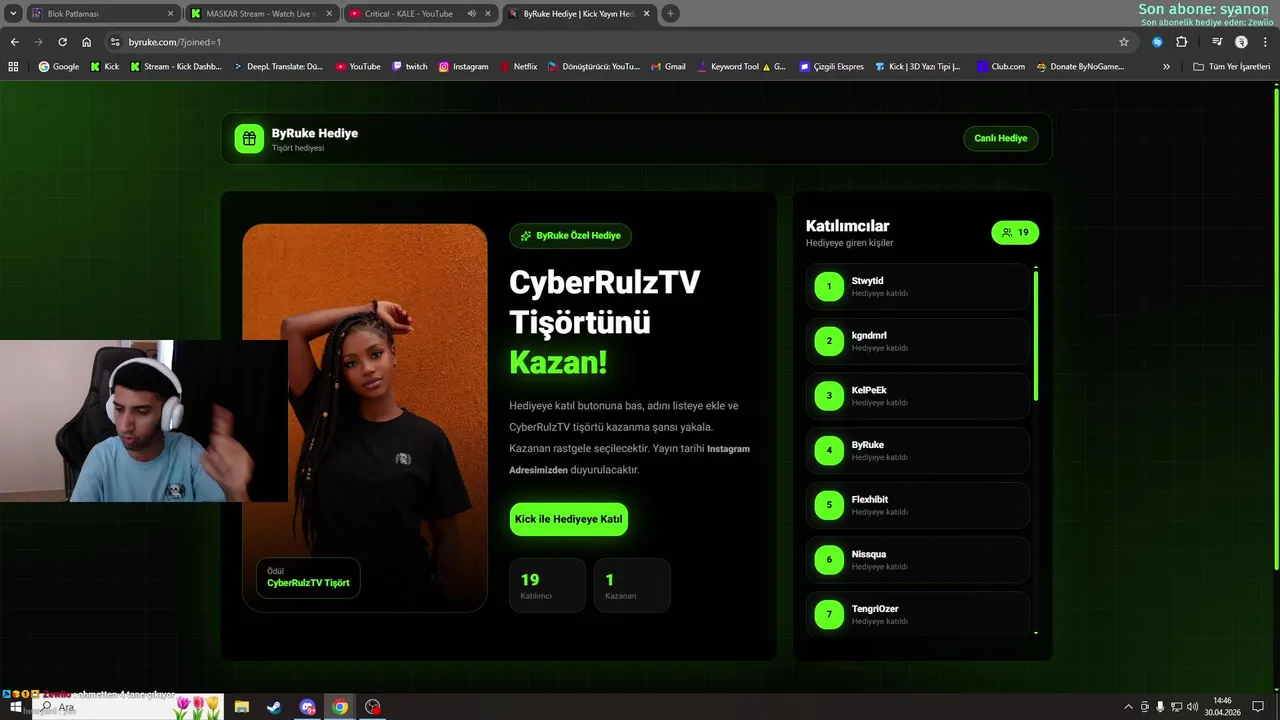
Task: Open the Kick bookmark
Action: tap(105, 67)
